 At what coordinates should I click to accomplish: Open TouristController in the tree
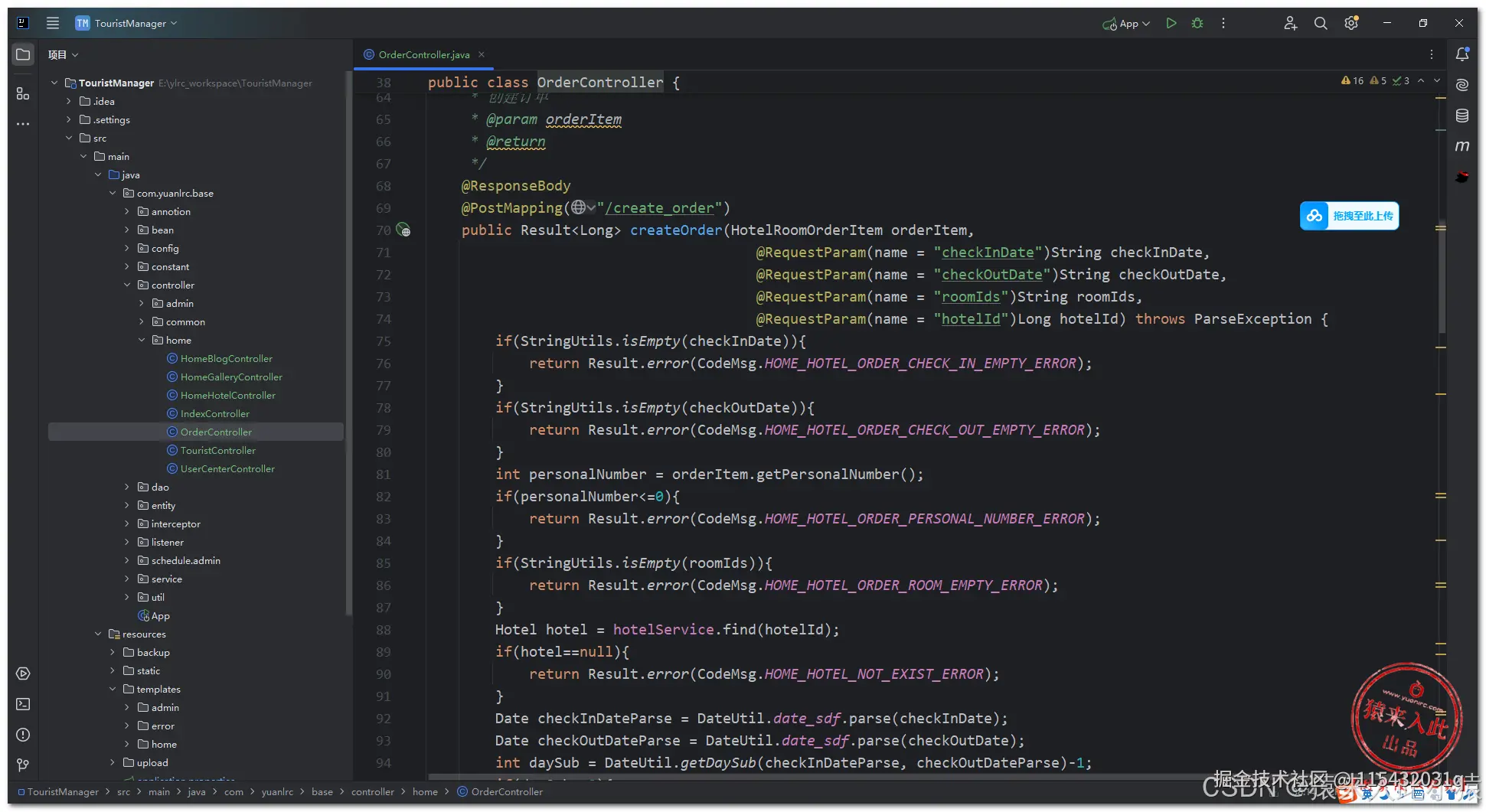click(x=217, y=450)
